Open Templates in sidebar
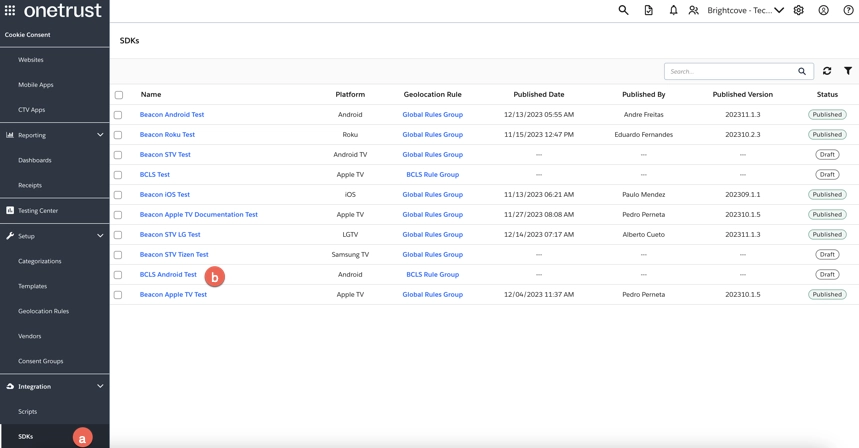Screen dimensions: 859x448 [32, 286]
